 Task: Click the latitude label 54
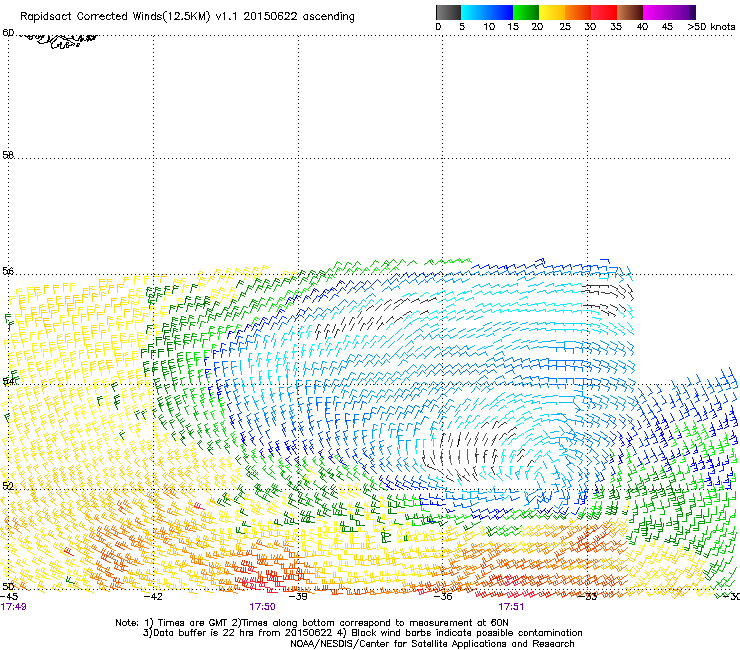pos(8,381)
